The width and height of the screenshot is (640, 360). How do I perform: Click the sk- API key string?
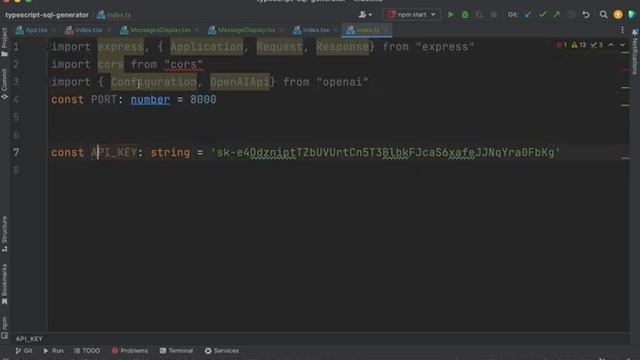[385, 153]
